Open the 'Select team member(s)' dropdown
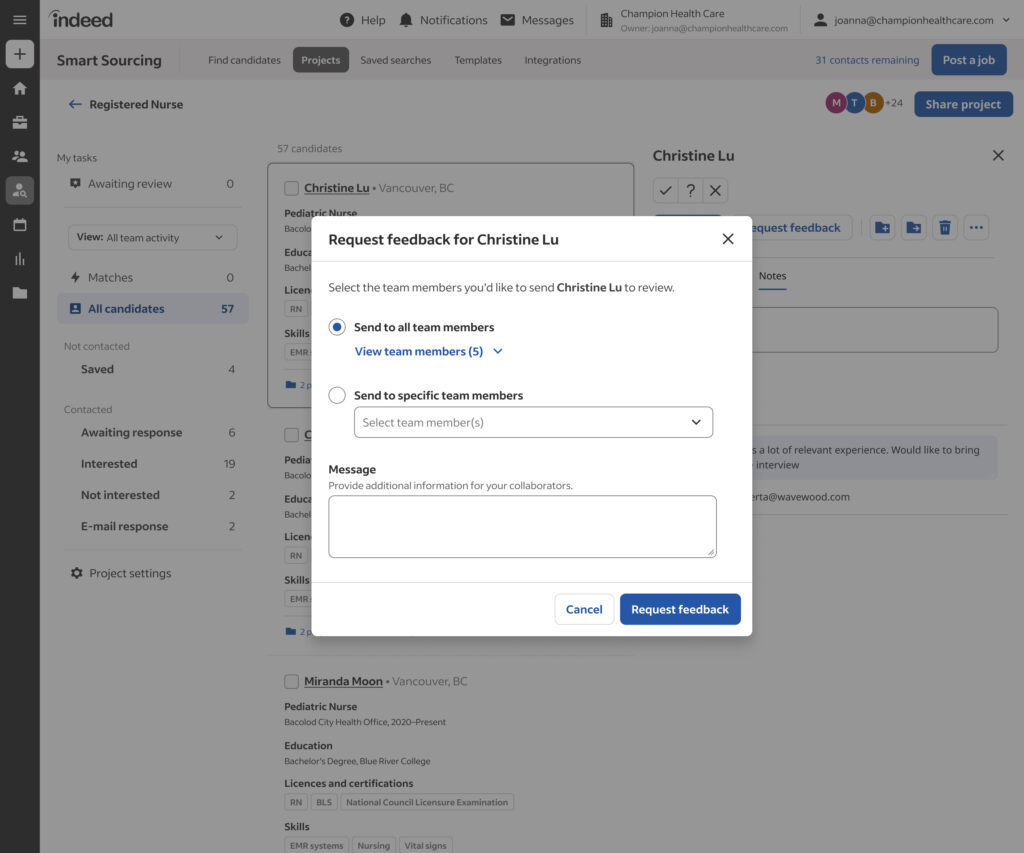The height and width of the screenshot is (853, 1024). 533,422
